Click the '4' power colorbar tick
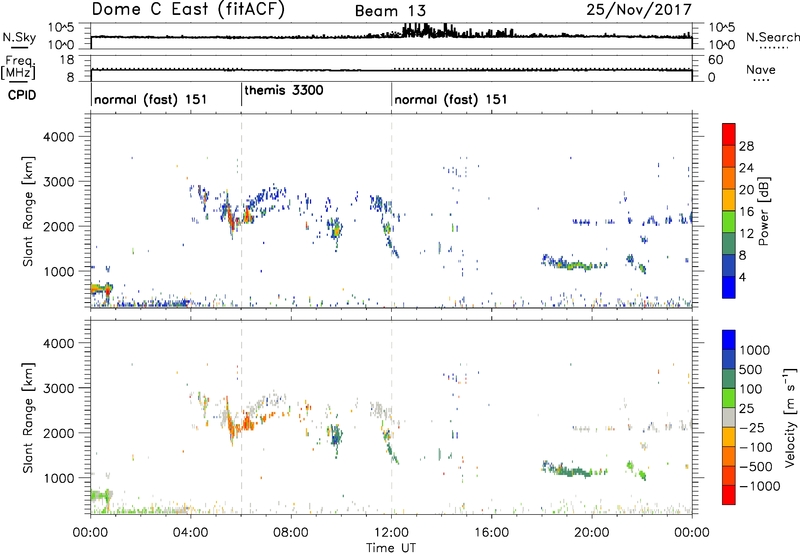This screenshot has height=554, width=800. coord(742,277)
